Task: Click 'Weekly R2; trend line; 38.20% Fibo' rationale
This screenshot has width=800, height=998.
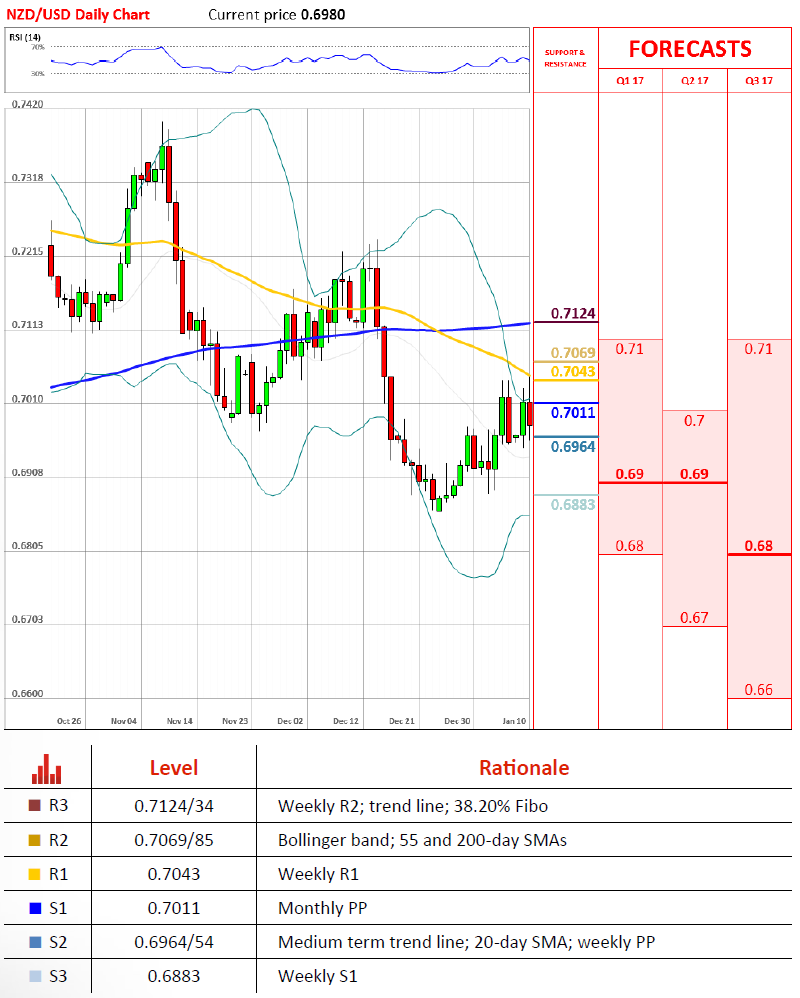Action: point(413,806)
